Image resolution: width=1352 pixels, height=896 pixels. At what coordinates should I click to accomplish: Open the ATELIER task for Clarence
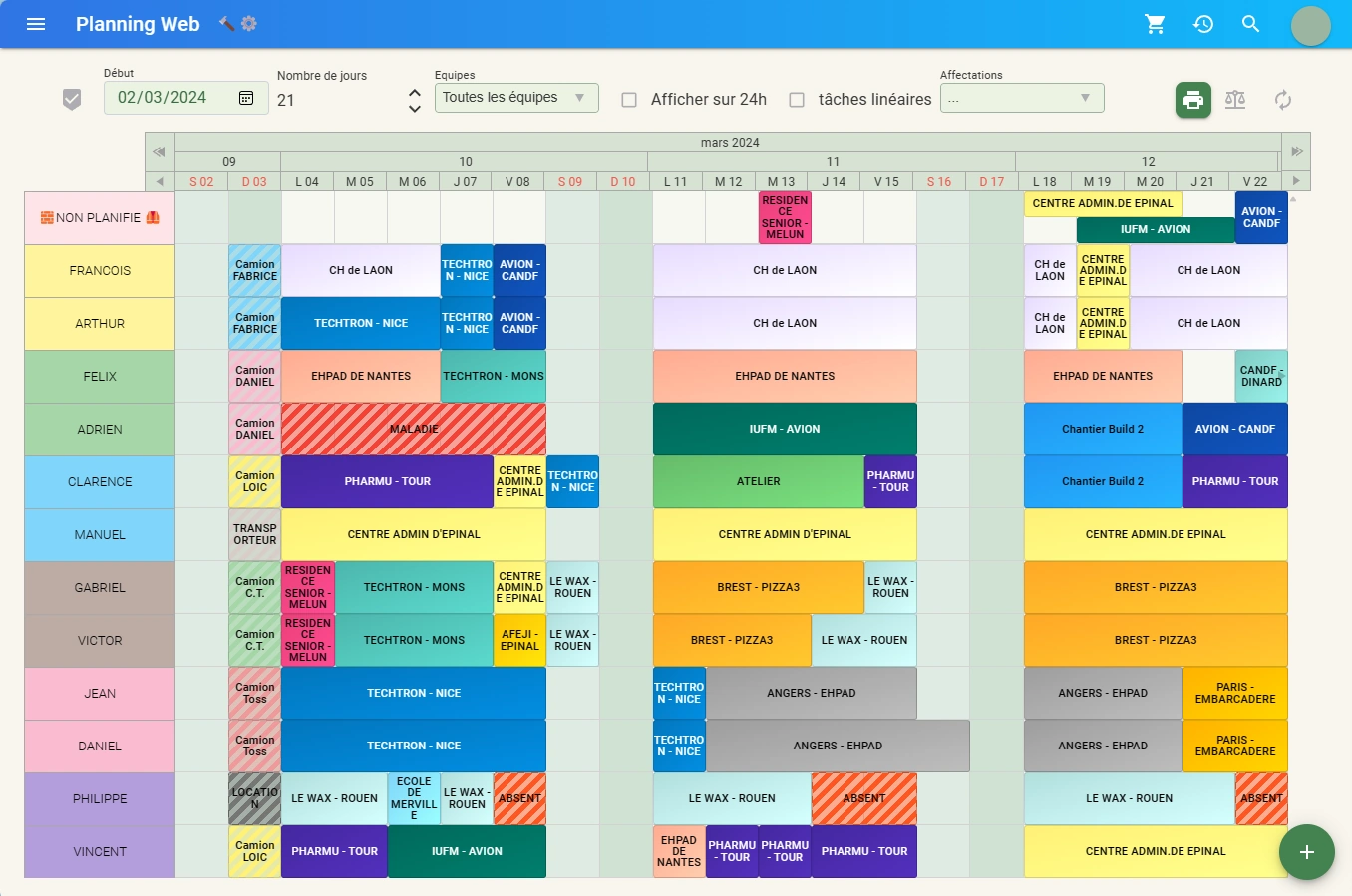[759, 482]
